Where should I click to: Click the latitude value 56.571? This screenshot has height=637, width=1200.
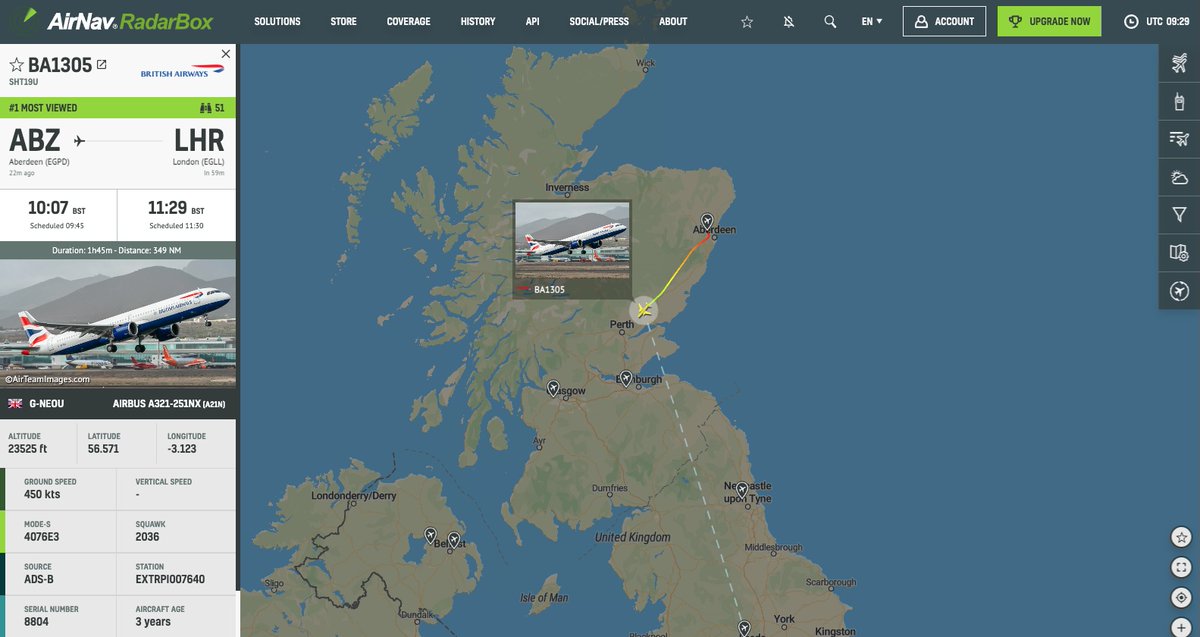click(x=103, y=450)
